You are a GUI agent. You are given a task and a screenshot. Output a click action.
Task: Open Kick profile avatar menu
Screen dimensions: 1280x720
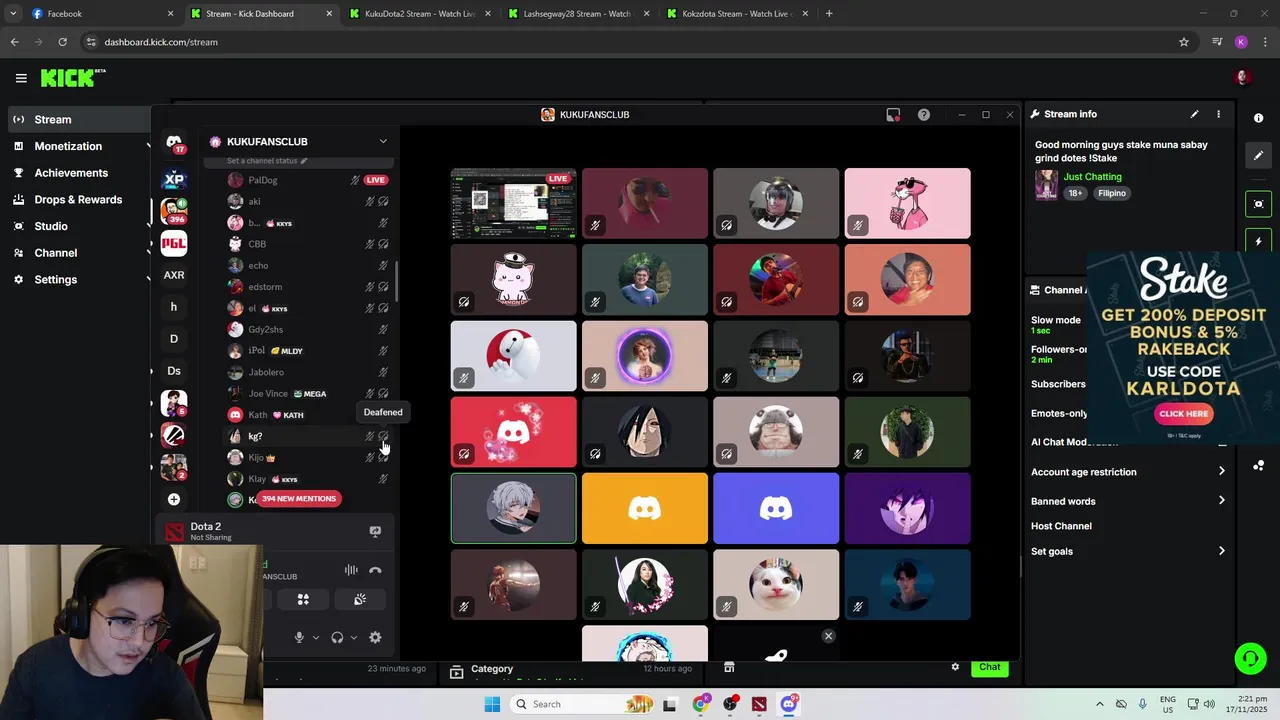pyautogui.click(x=1243, y=78)
